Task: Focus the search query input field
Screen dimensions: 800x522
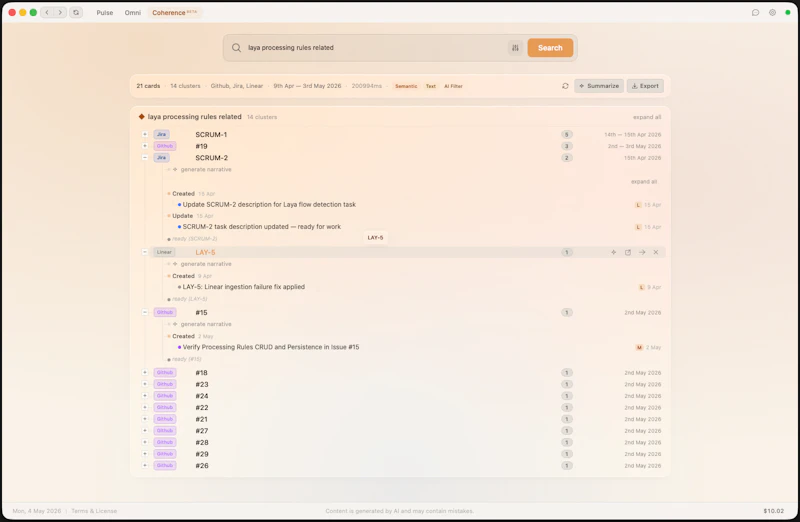Action: click(x=375, y=47)
